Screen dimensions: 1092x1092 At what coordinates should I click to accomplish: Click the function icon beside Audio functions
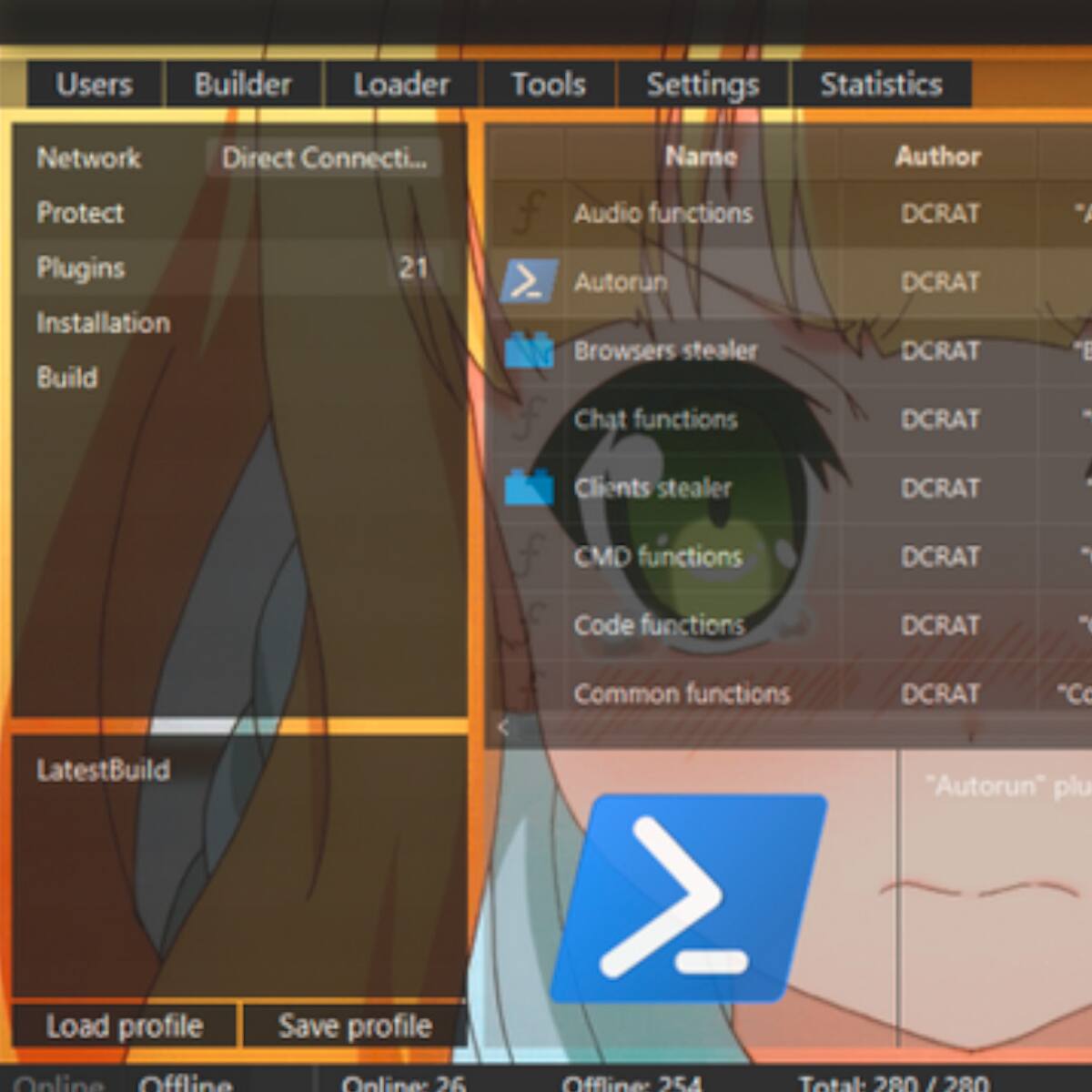[x=529, y=213]
